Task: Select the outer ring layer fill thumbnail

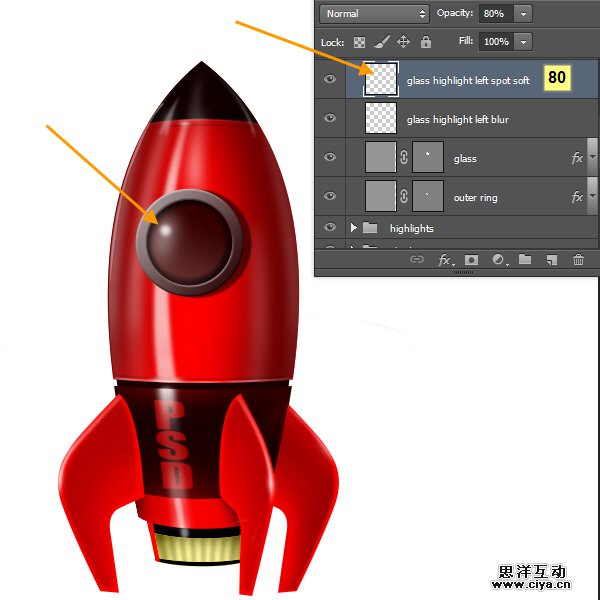Action: pos(381,196)
